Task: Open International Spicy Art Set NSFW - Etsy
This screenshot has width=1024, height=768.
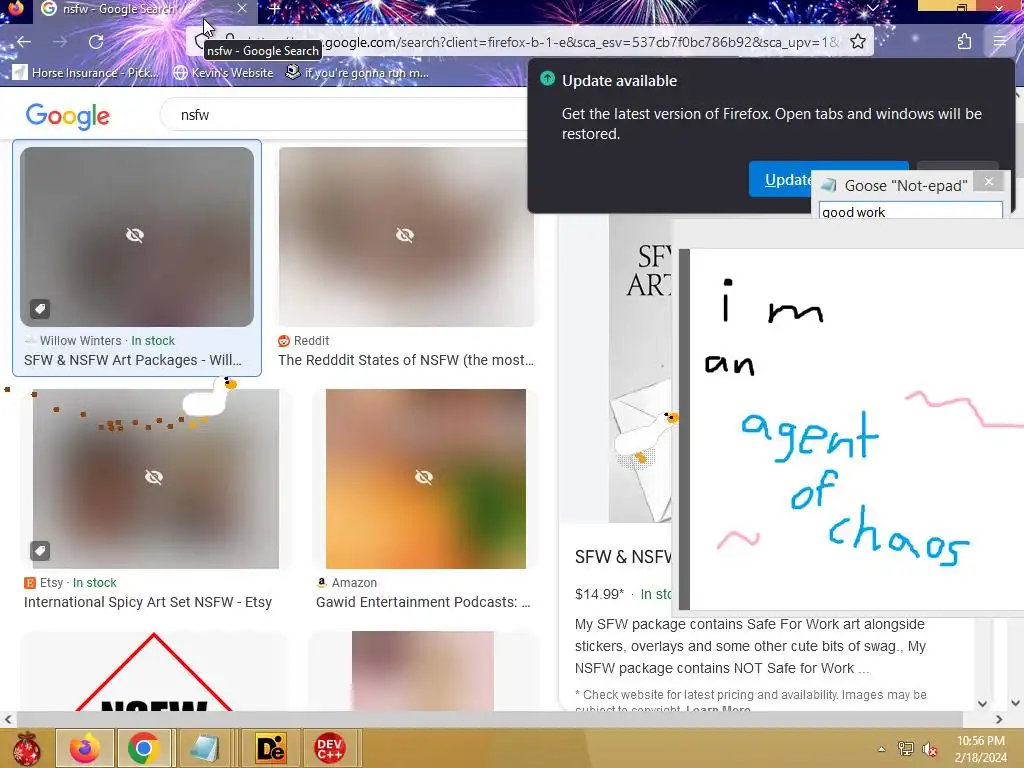Action: (148, 602)
